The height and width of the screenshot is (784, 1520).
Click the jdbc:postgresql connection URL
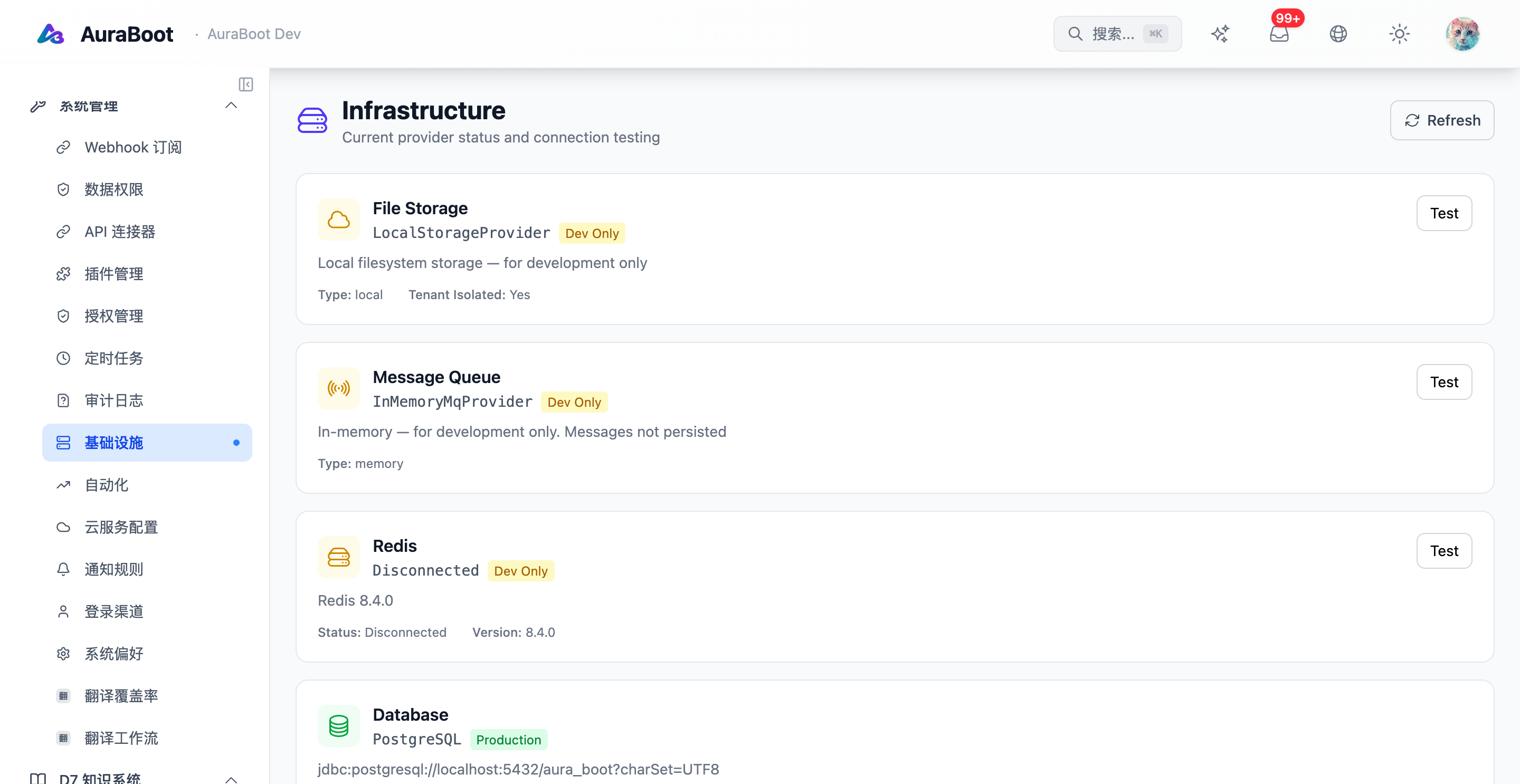tap(518, 769)
